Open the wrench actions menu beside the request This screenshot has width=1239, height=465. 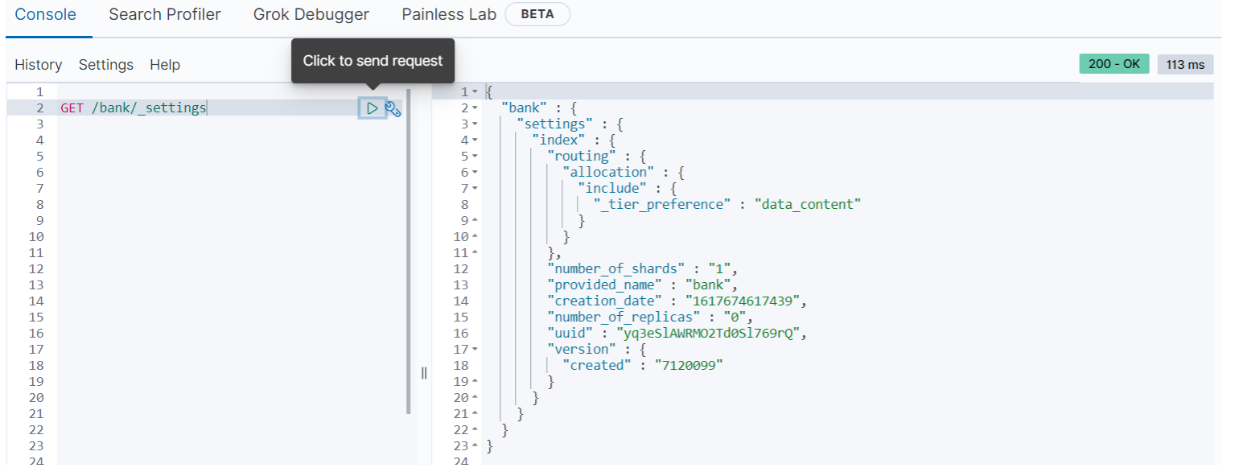point(393,108)
